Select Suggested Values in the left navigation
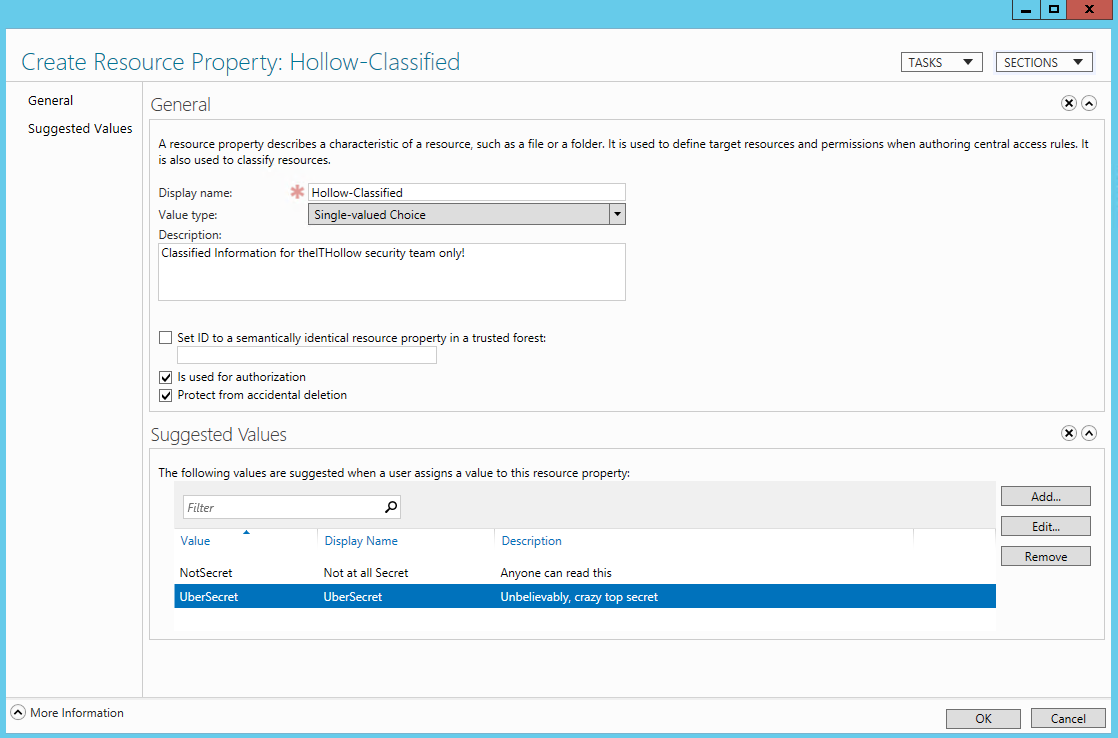 [x=80, y=128]
